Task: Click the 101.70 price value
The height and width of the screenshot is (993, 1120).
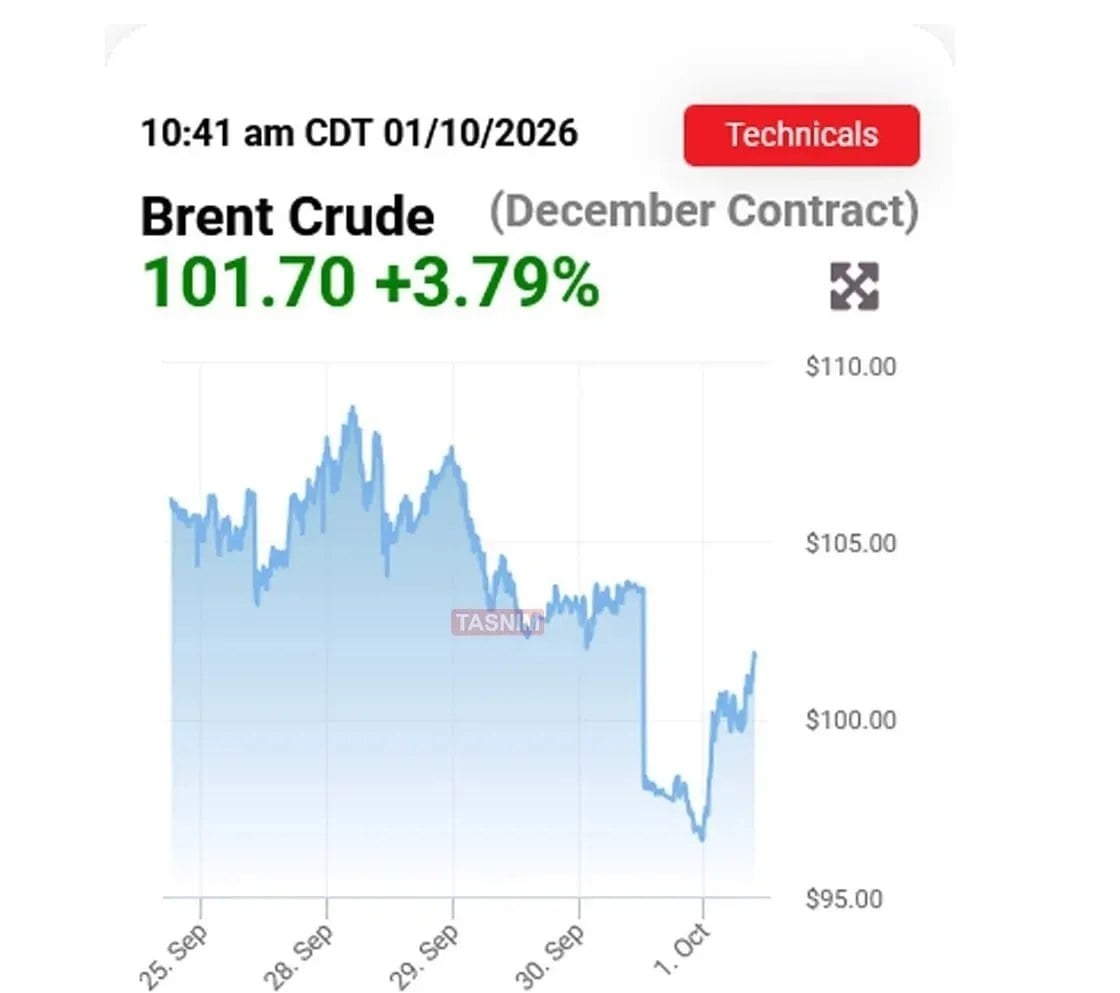Action: click(x=249, y=282)
